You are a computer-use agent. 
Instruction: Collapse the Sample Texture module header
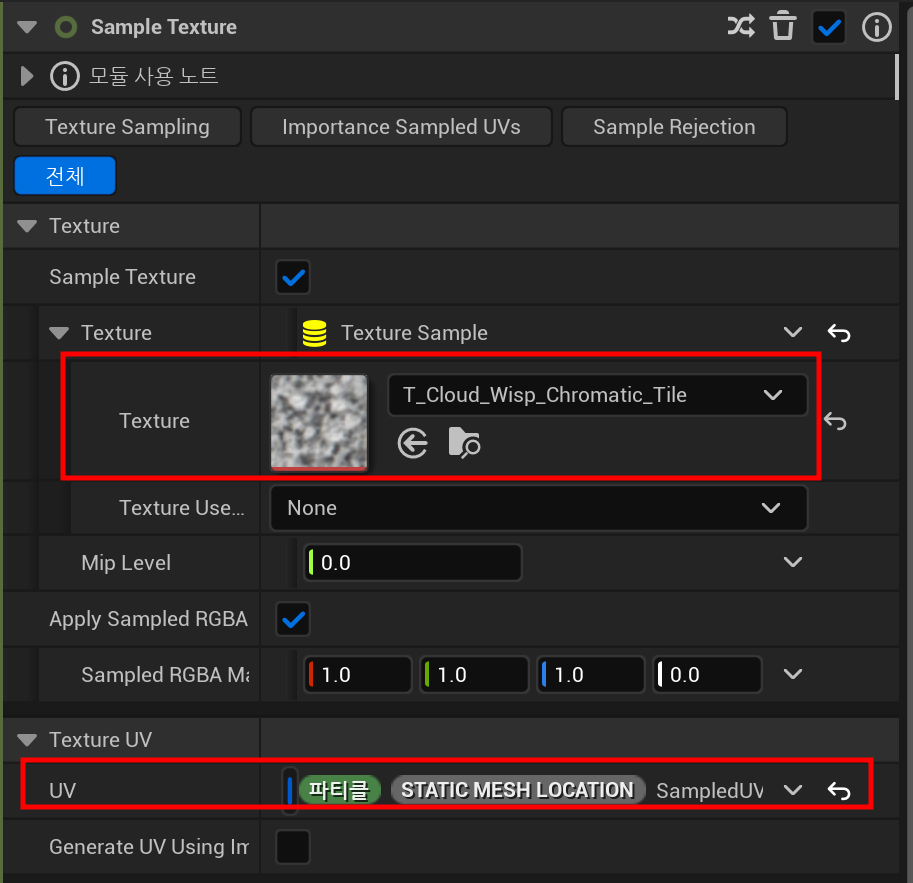coord(27,27)
